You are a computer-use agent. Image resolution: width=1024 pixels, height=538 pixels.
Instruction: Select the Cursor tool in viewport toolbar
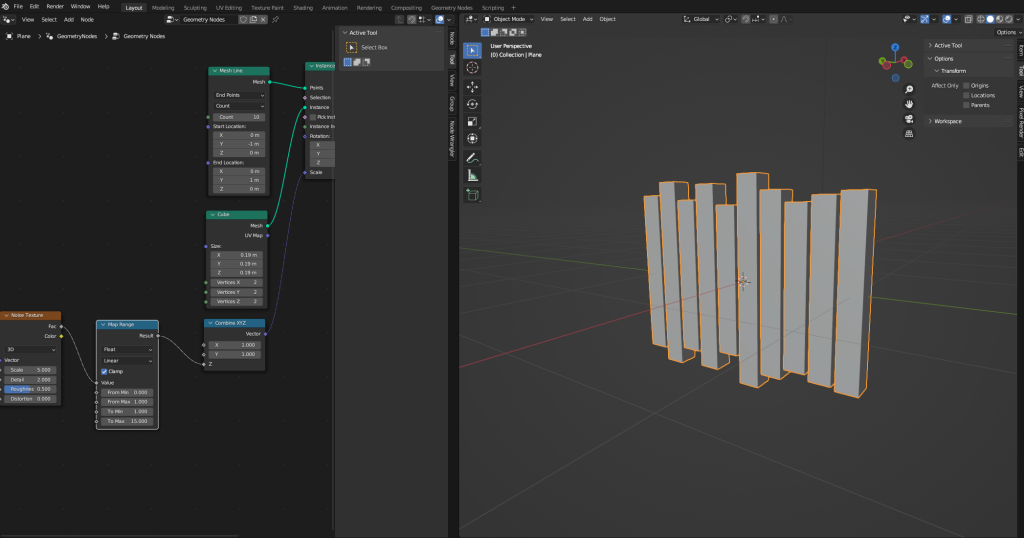pos(472,68)
